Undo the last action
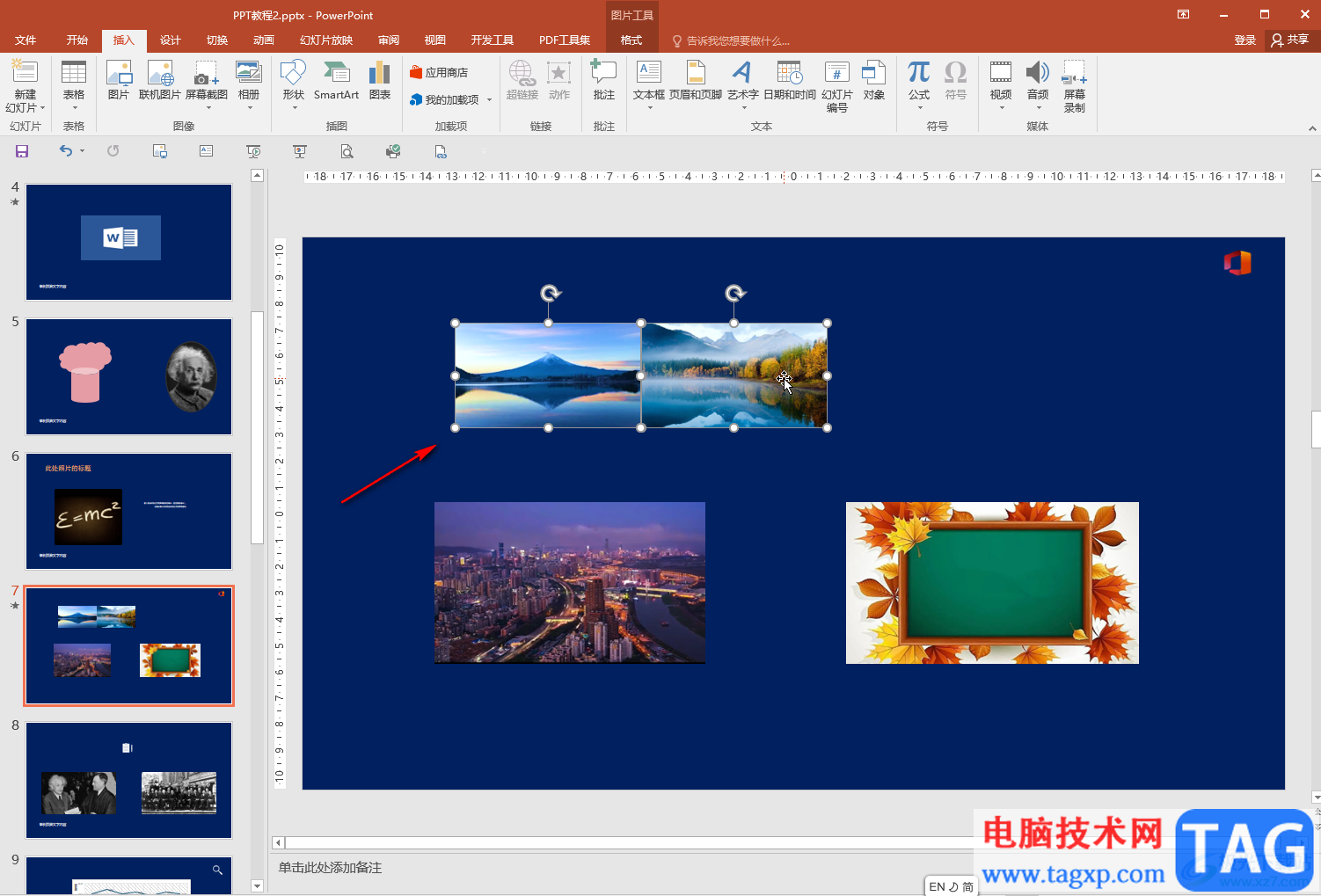The width and height of the screenshot is (1321, 896). click(x=66, y=151)
